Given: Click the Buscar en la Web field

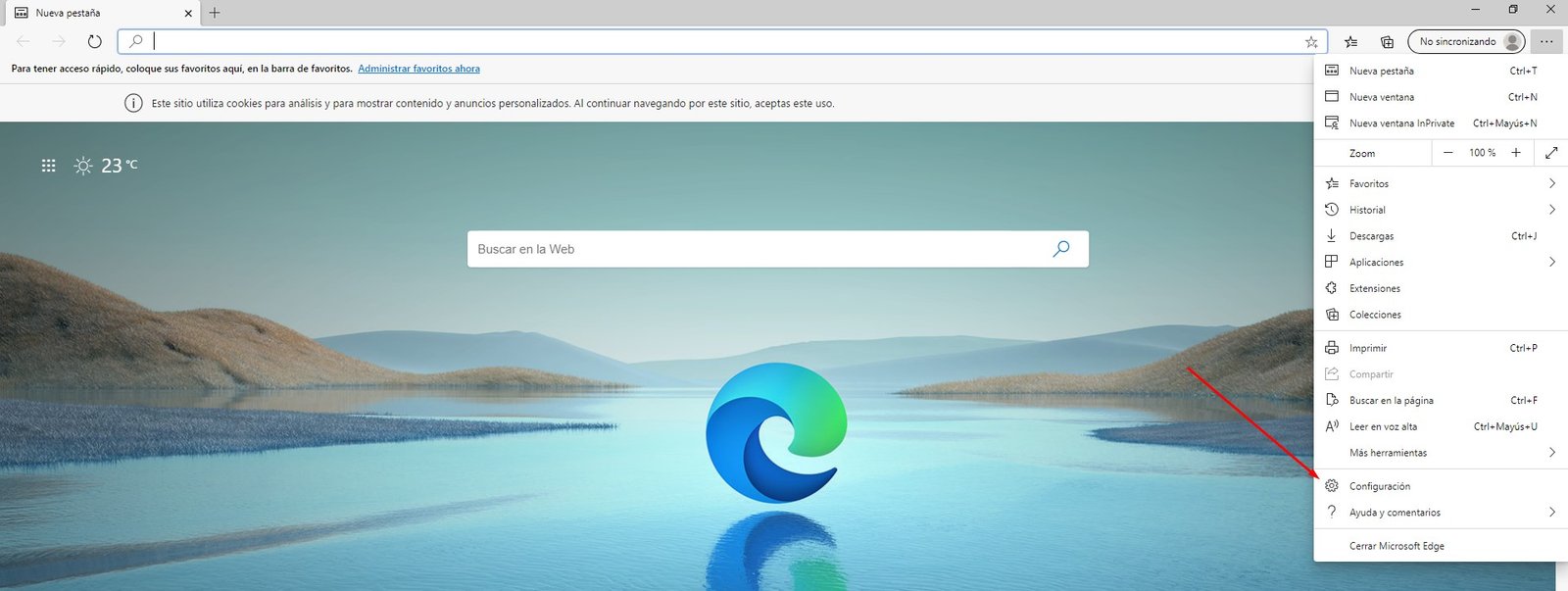Looking at the screenshot, I should coord(755,249).
